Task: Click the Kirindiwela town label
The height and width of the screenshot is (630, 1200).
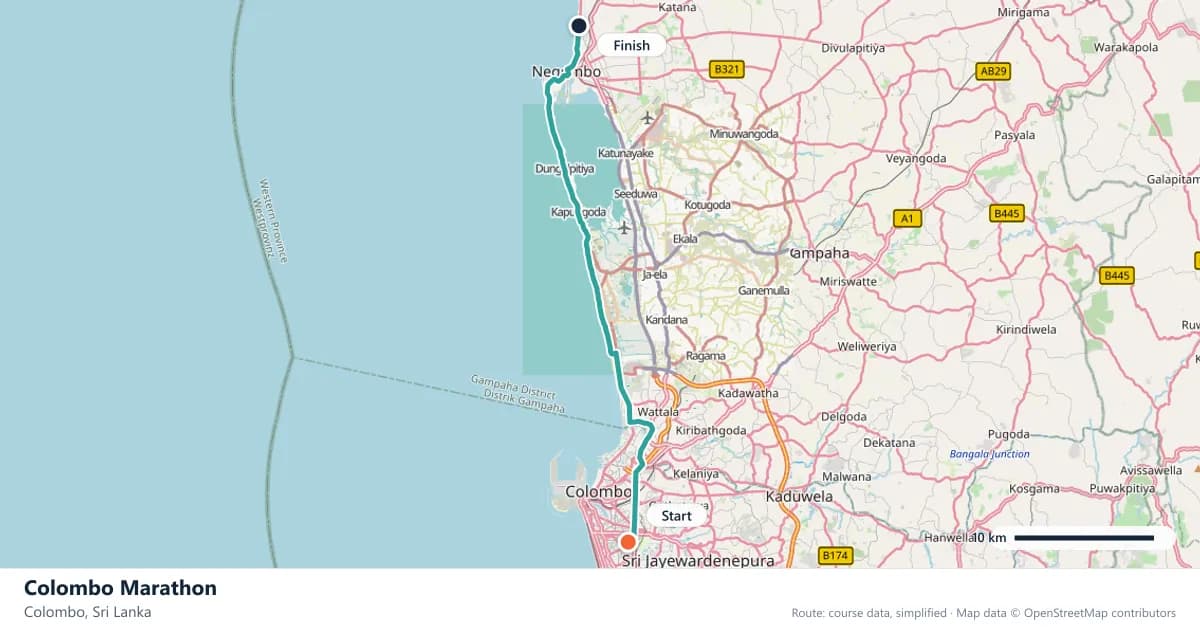Action: [x=1026, y=329]
